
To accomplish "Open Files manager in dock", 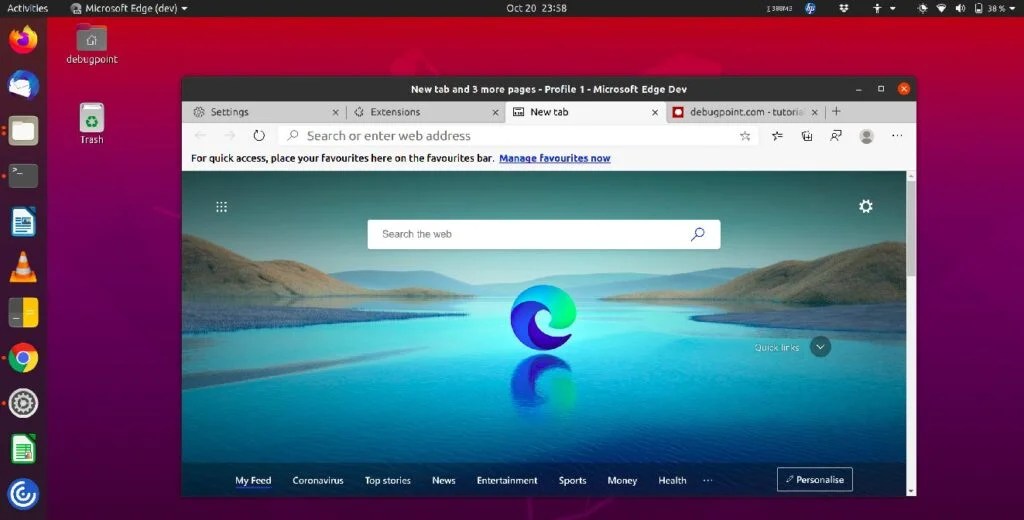I will pyautogui.click(x=23, y=131).
